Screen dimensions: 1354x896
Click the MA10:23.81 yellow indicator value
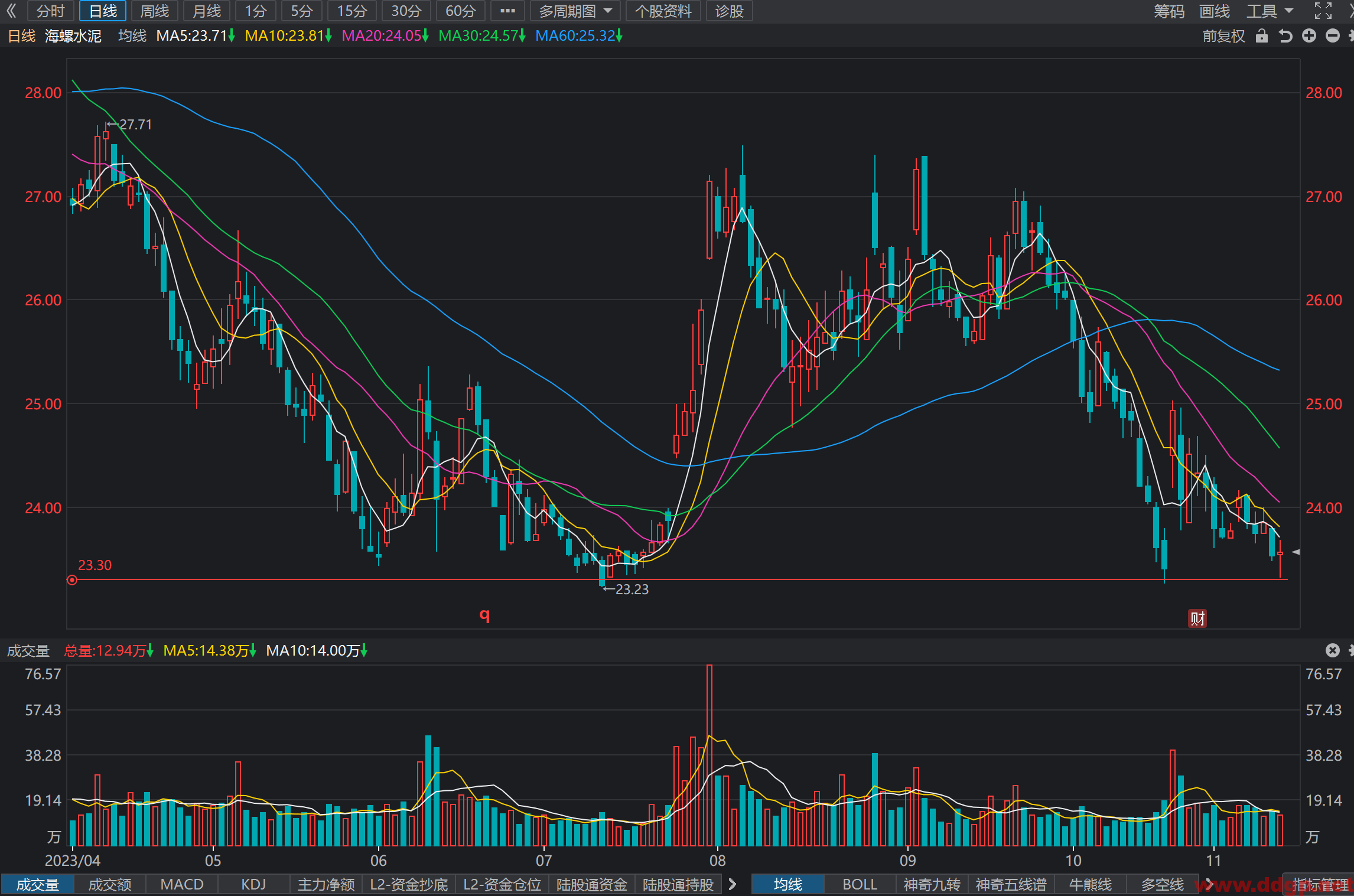pyautogui.click(x=288, y=36)
